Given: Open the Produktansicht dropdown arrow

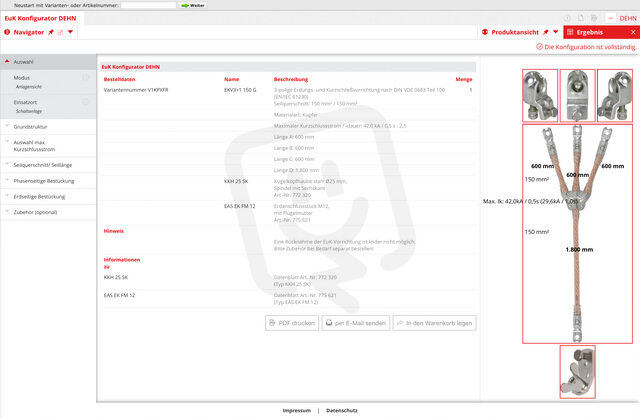Looking at the screenshot, I should (x=556, y=32).
